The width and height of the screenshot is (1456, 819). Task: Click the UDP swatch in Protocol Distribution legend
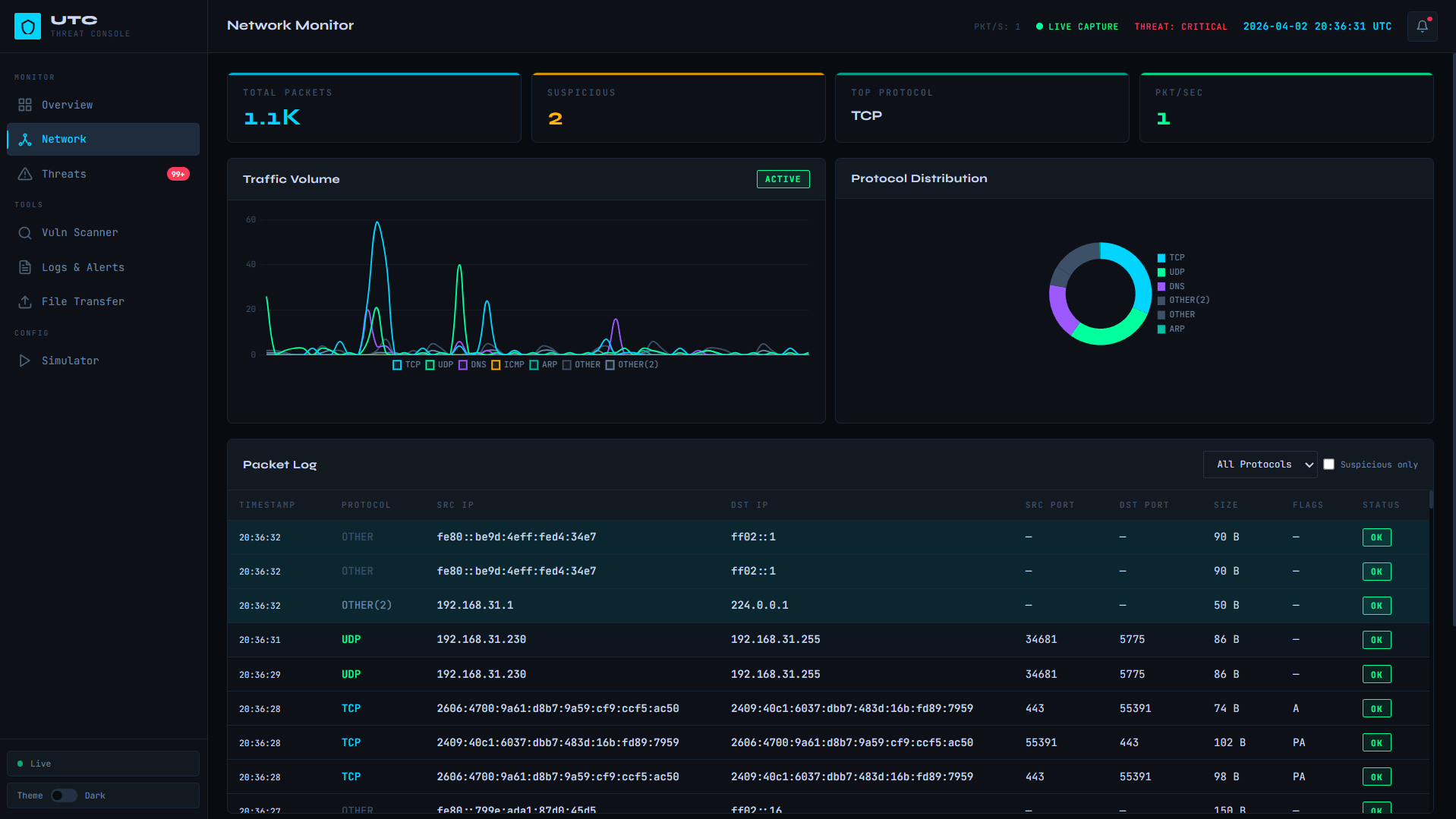[x=1161, y=272]
